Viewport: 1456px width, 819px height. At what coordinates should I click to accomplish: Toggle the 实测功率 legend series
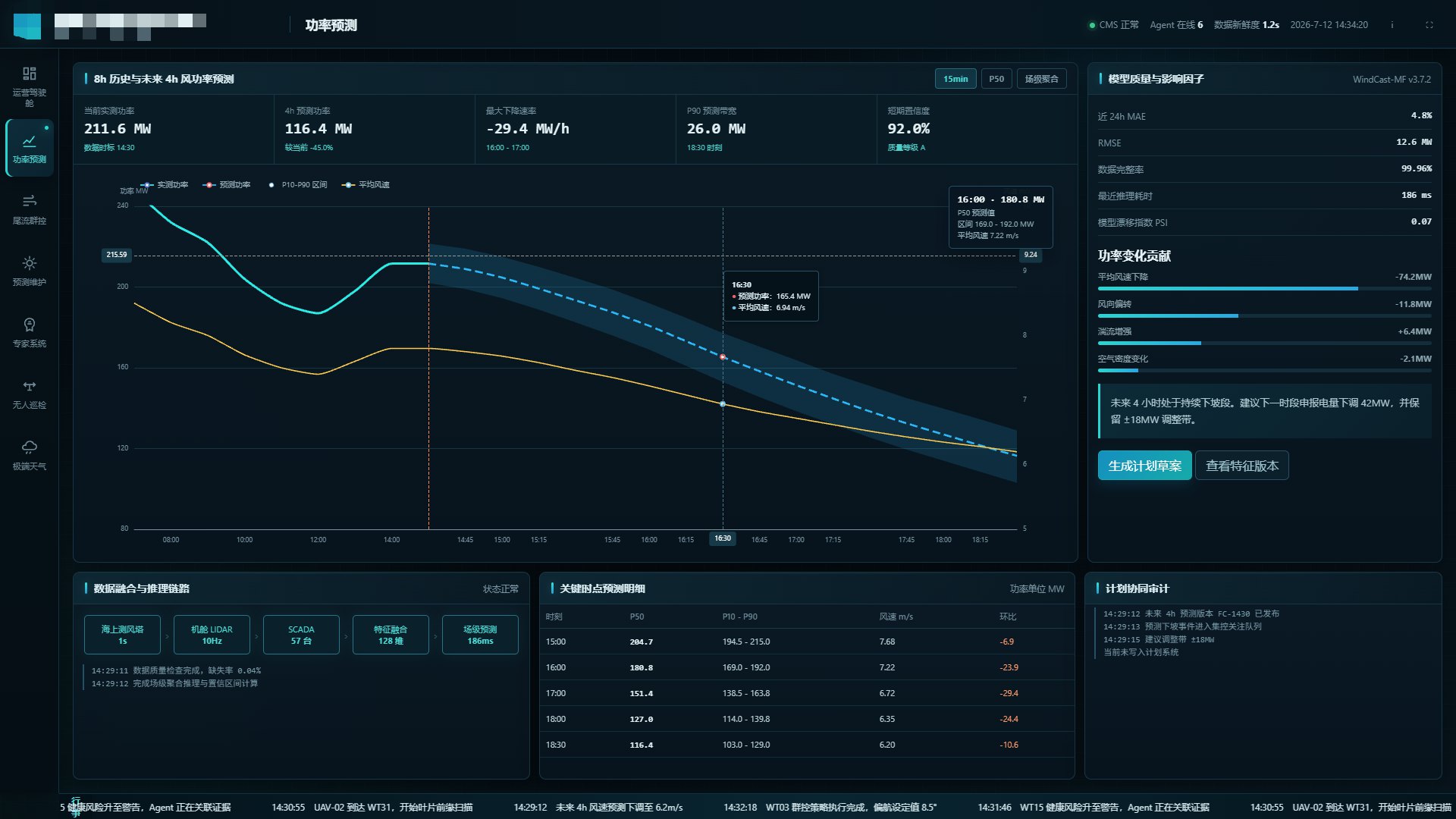coord(164,185)
